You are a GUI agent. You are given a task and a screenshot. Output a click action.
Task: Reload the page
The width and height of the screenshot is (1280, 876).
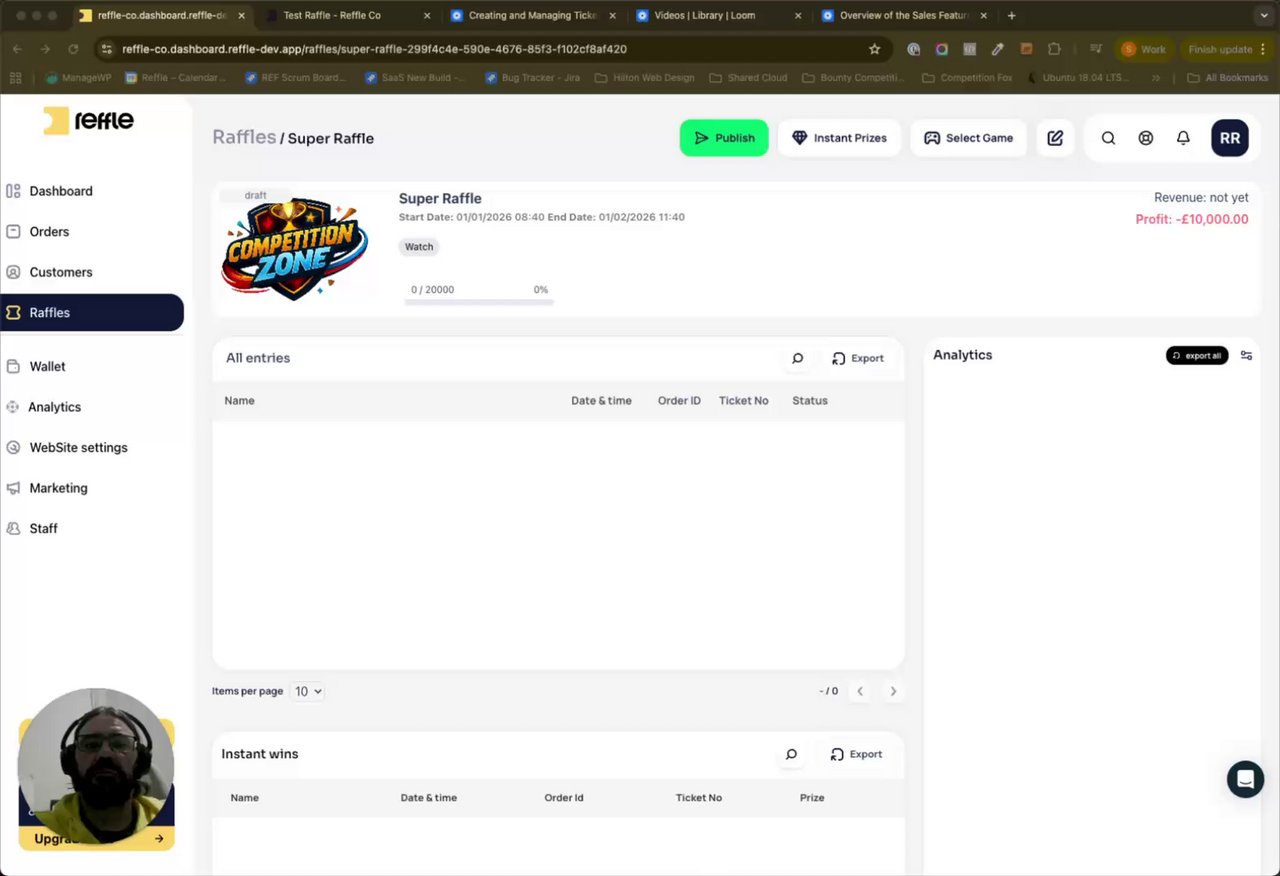pyautogui.click(x=73, y=49)
